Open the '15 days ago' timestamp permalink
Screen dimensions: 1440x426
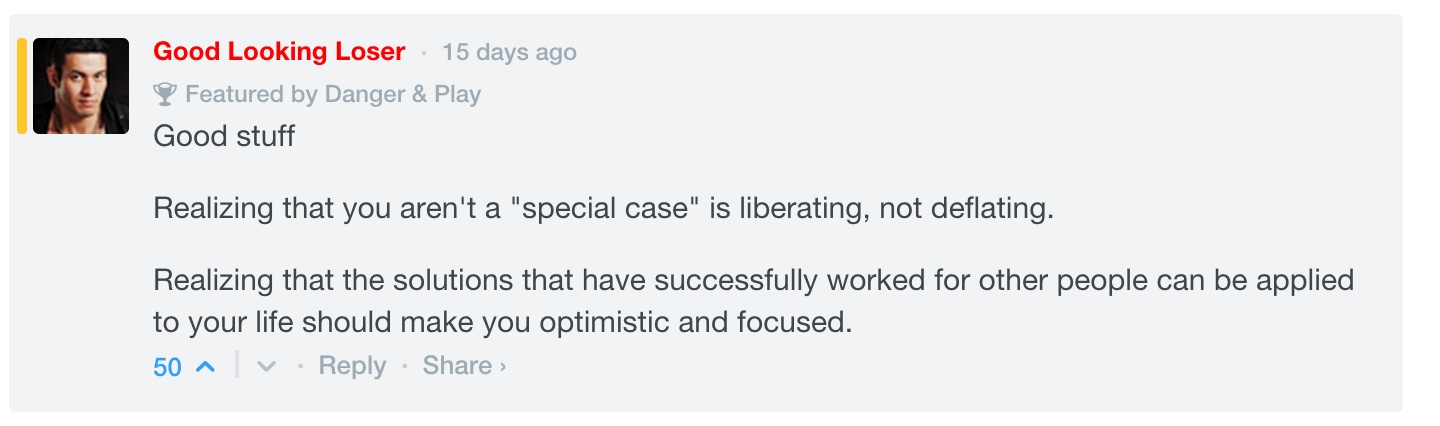pos(509,52)
